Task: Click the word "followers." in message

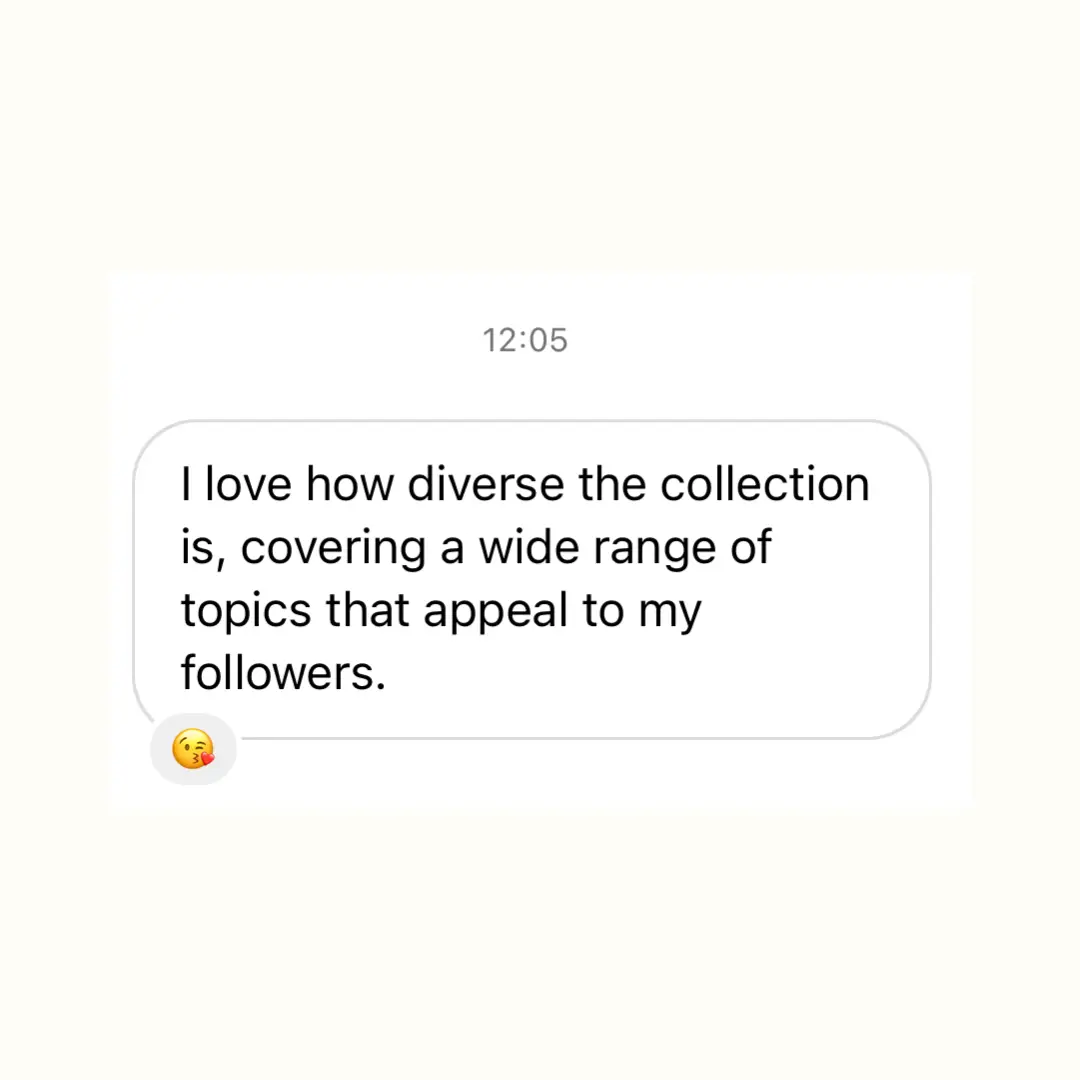Action: [x=283, y=672]
